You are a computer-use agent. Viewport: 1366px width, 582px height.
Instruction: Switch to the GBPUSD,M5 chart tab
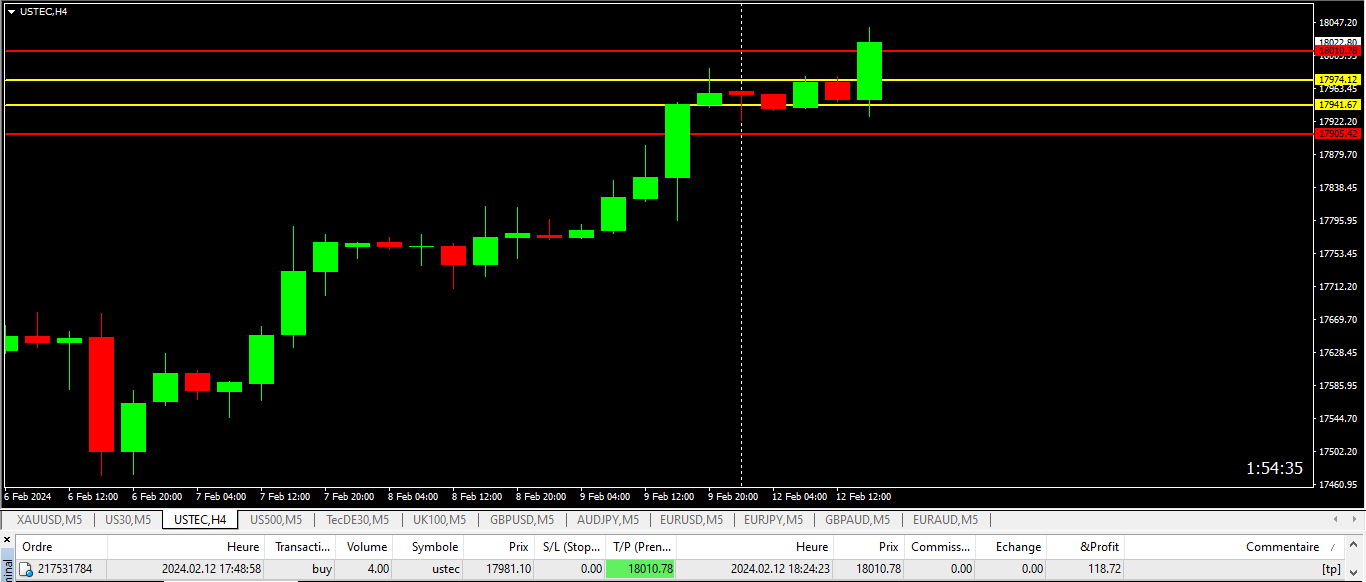pyautogui.click(x=521, y=520)
